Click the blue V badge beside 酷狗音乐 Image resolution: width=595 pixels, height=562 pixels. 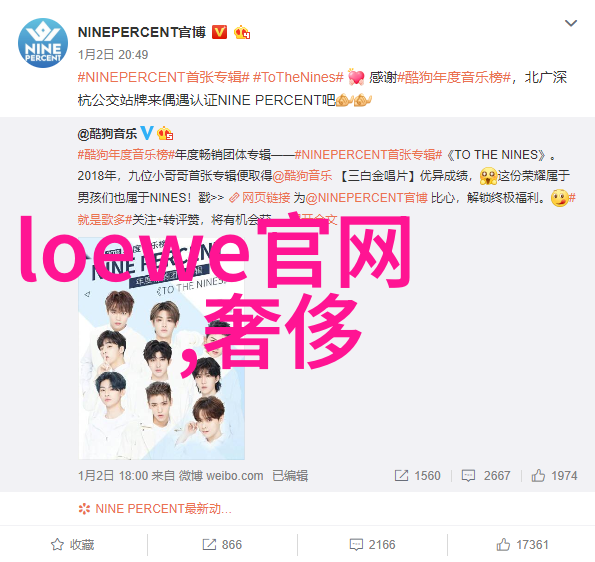[147, 133]
